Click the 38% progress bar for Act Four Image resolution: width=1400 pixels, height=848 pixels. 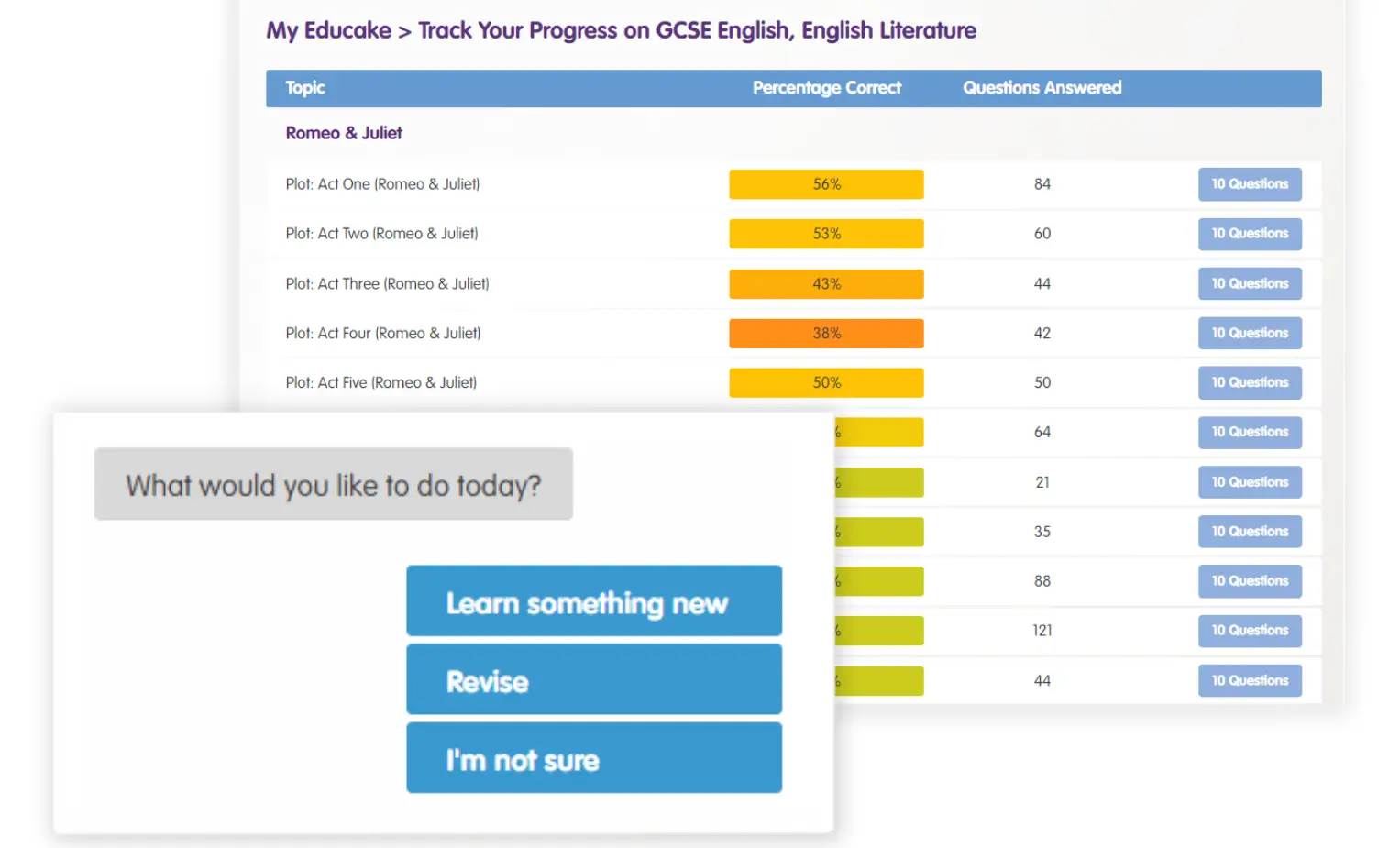[825, 333]
